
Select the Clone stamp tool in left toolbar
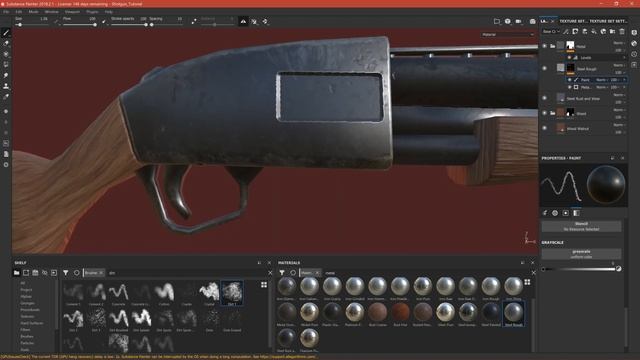point(6,86)
